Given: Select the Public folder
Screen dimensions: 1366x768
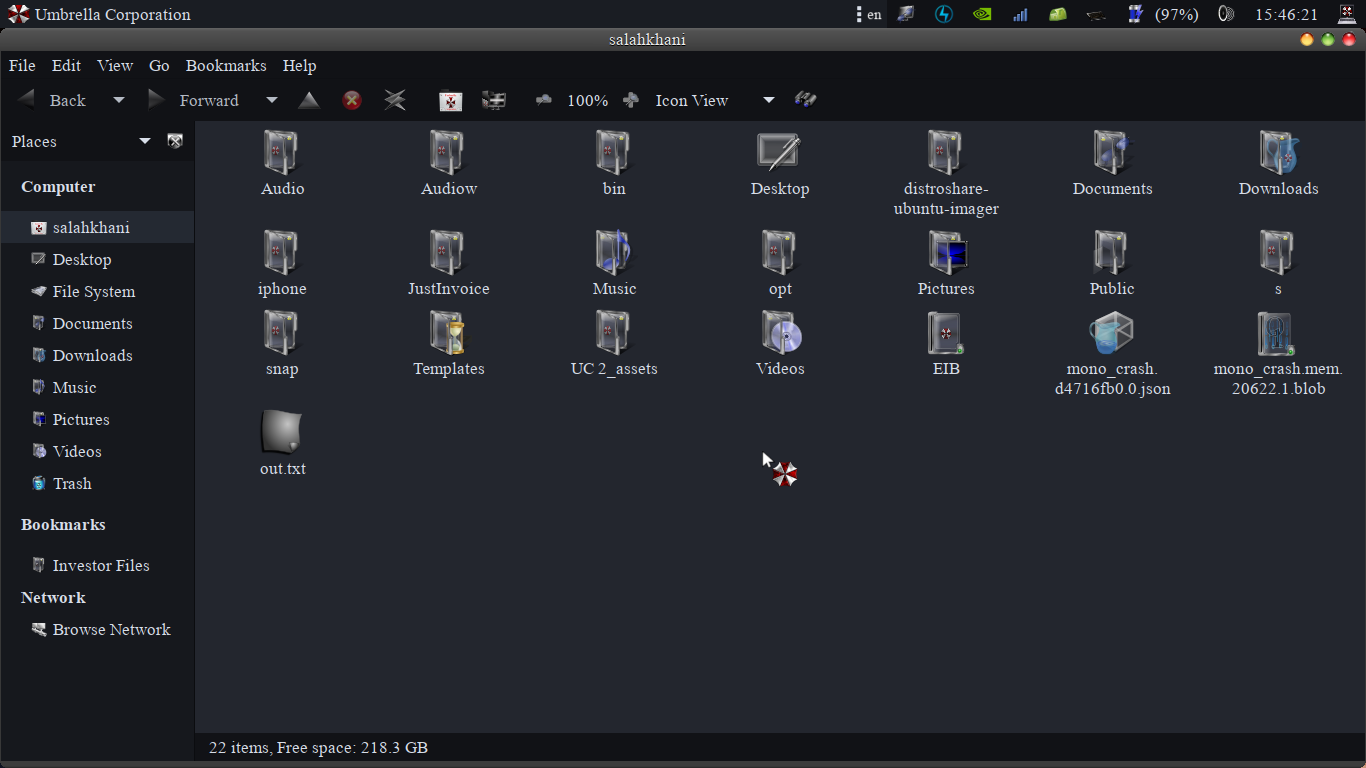Looking at the screenshot, I should [1112, 264].
